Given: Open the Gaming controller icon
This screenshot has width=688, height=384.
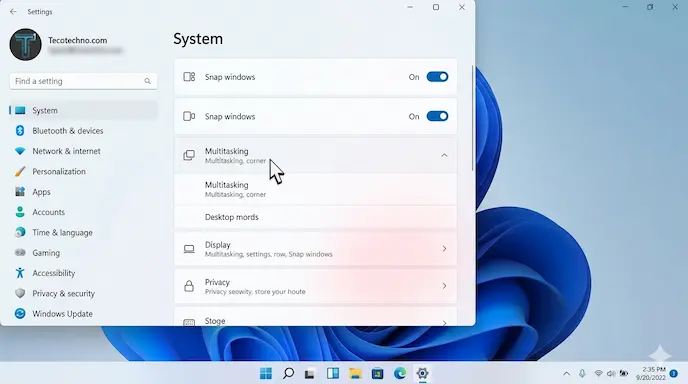Looking at the screenshot, I should [x=20, y=253].
